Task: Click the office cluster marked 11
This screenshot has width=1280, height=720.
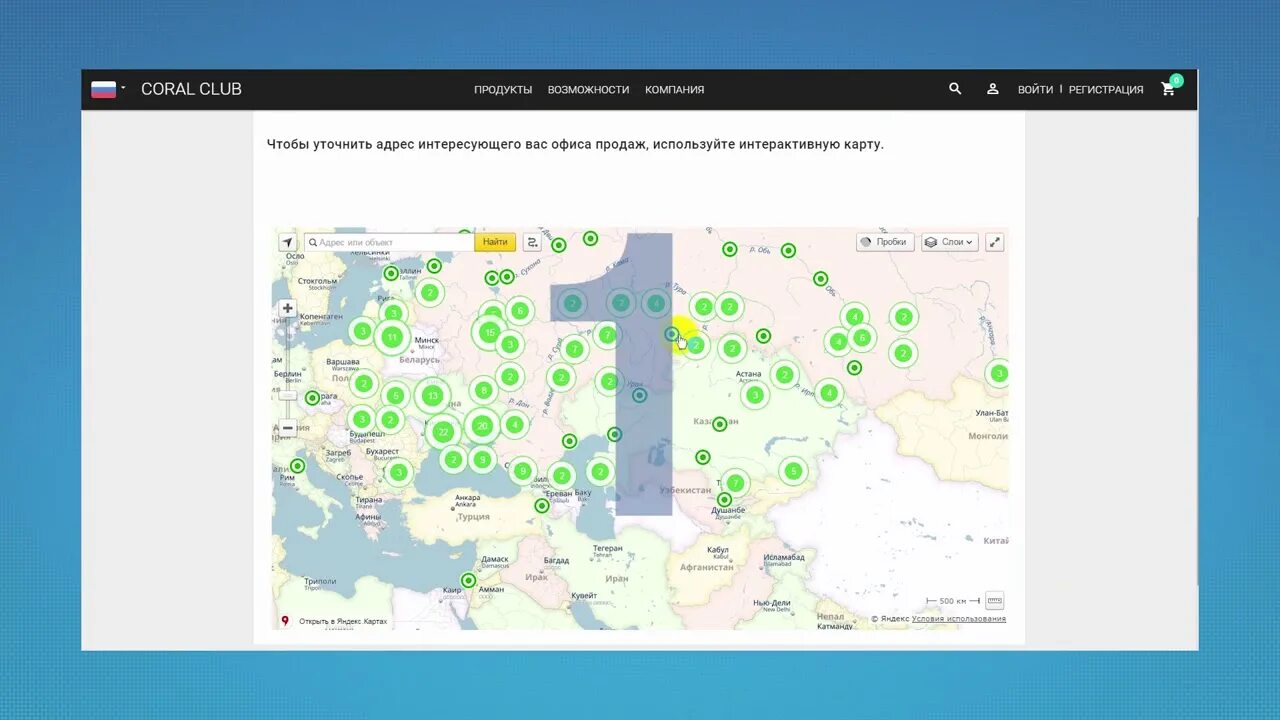Action: tap(392, 337)
